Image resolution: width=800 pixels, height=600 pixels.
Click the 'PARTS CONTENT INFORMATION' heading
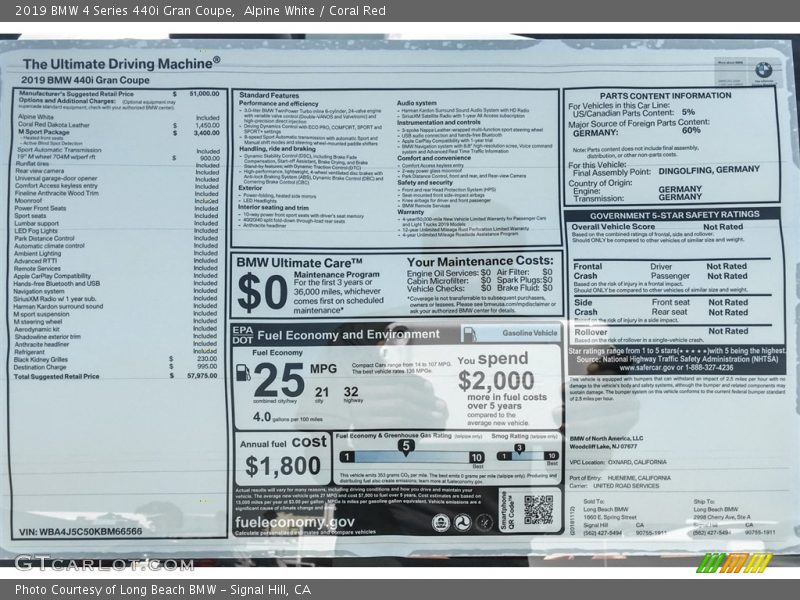pyautogui.click(x=665, y=96)
